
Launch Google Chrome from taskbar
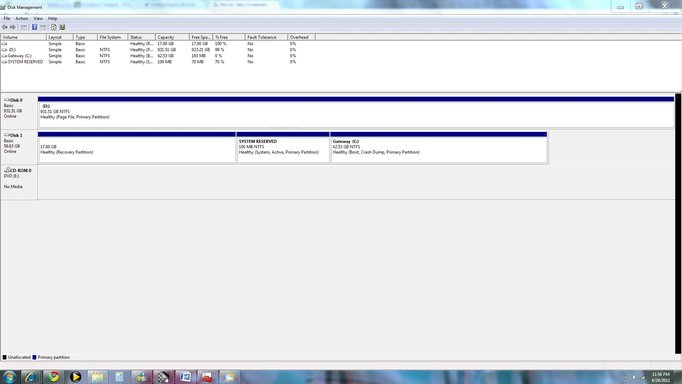[x=53, y=377]
